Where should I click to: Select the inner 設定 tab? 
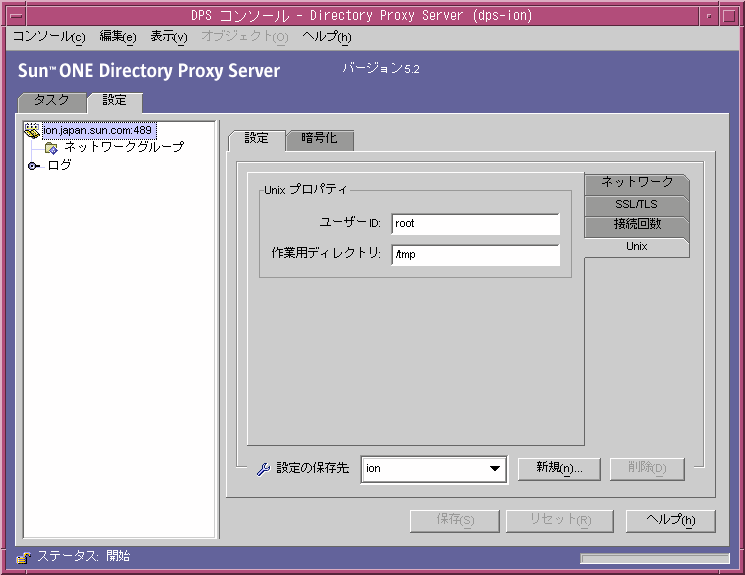pyautogui.click(x=257, y=139)
